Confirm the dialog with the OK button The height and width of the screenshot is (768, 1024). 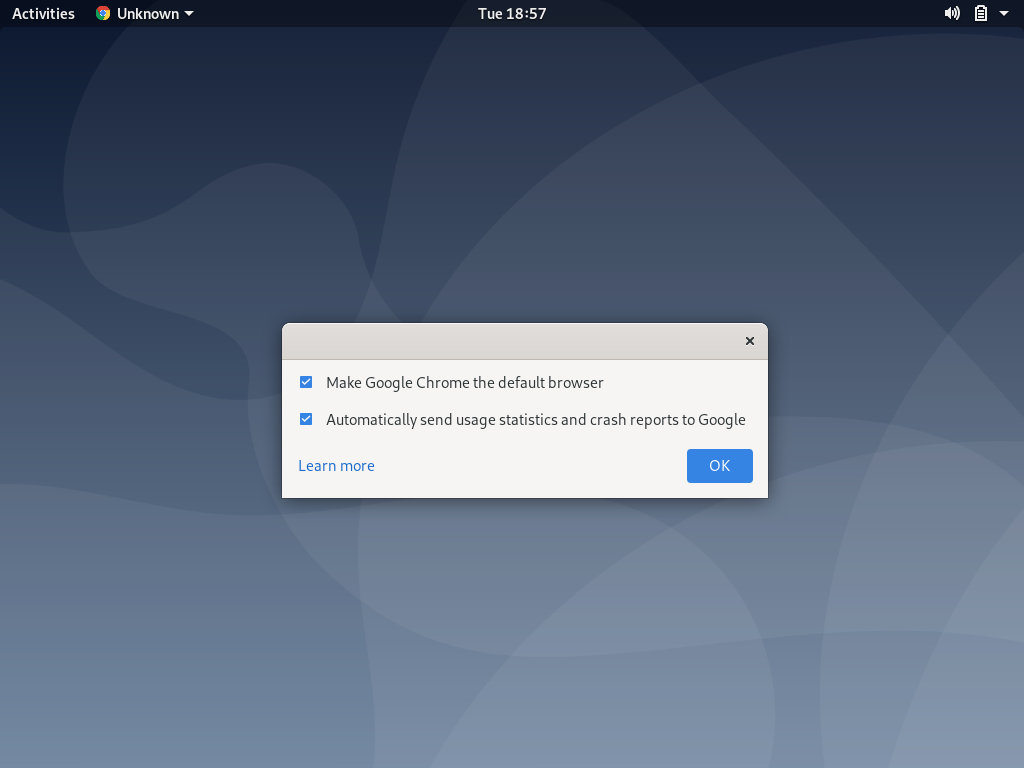tap(719, 465)
